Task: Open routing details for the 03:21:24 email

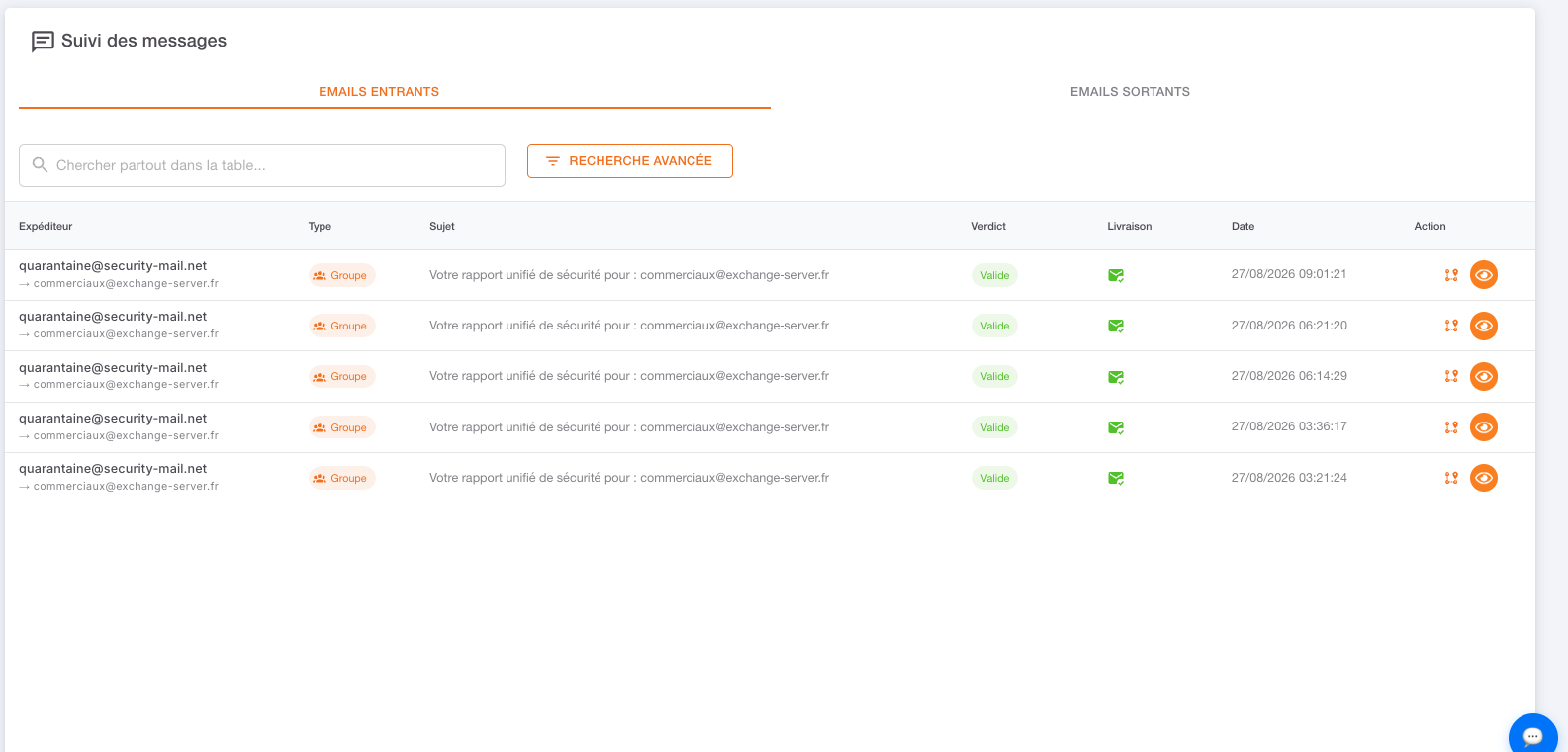Action: (1451, 478)
